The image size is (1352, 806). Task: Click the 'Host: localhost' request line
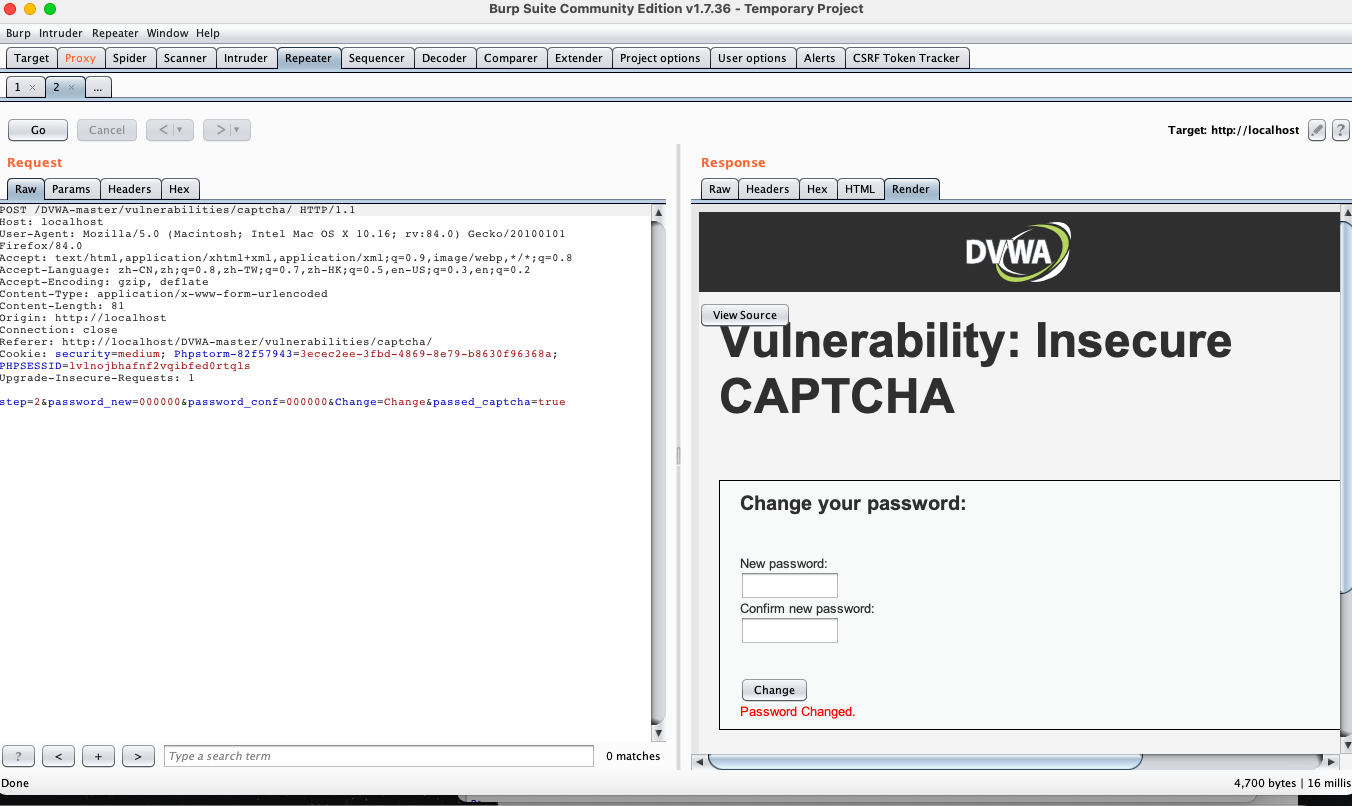tap(52, 222)
